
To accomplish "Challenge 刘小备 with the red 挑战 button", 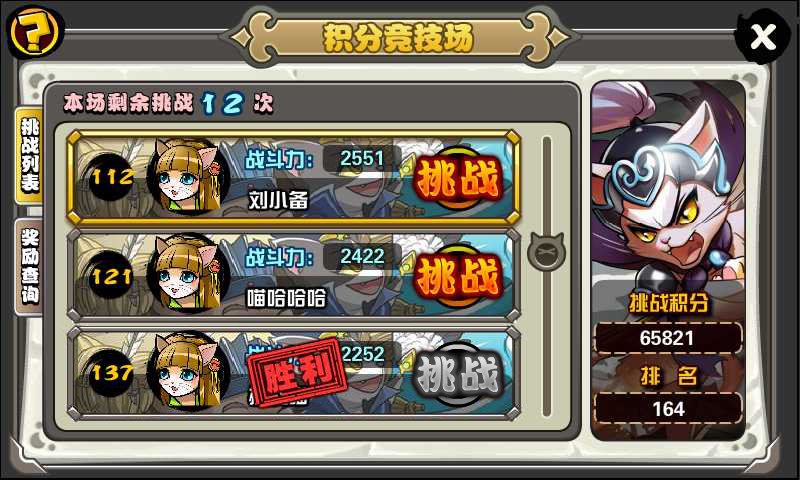I will [457, 180].
